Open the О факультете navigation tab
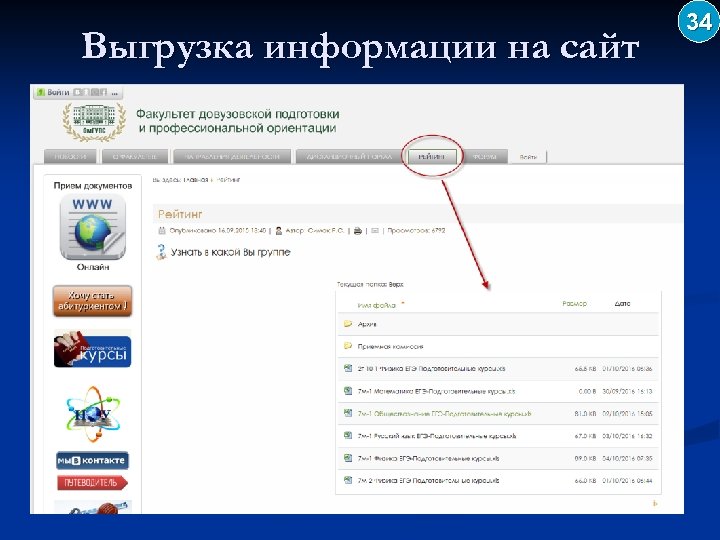The height and width of the screenshot is (540, 720). tap(135, 157)
